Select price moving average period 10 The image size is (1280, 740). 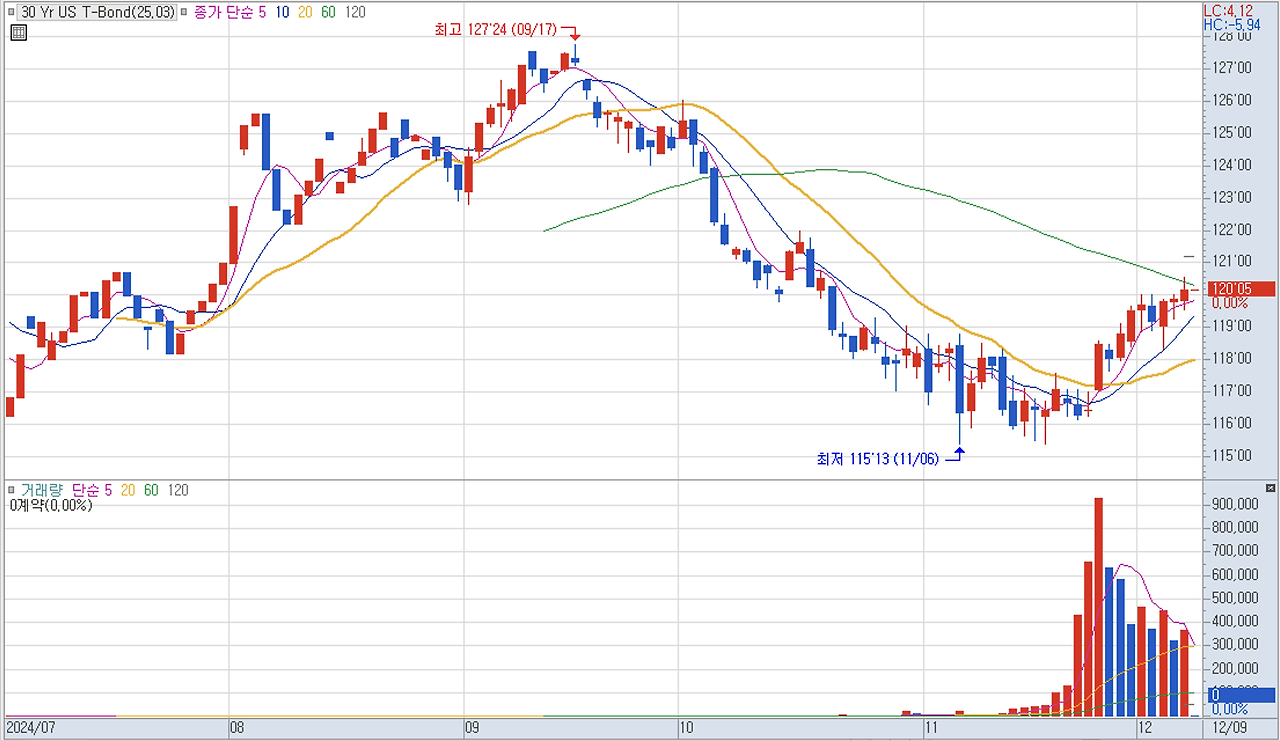(283, 12)
